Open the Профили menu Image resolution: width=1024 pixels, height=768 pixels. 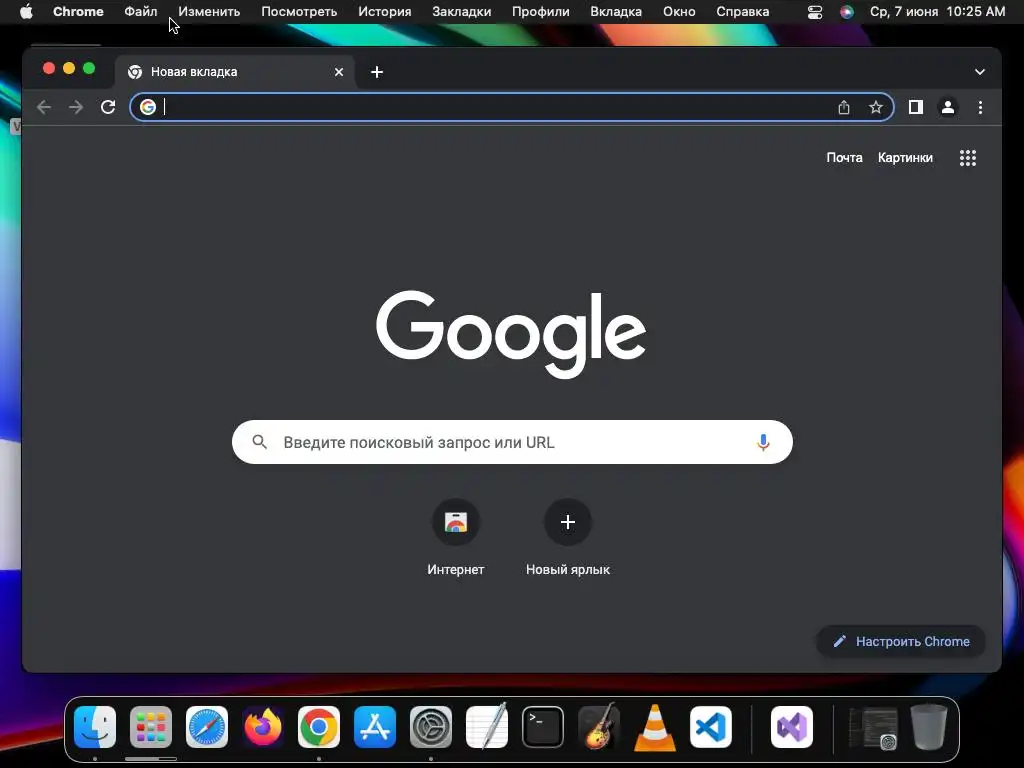pyautogui.click(x=541, y=12)
